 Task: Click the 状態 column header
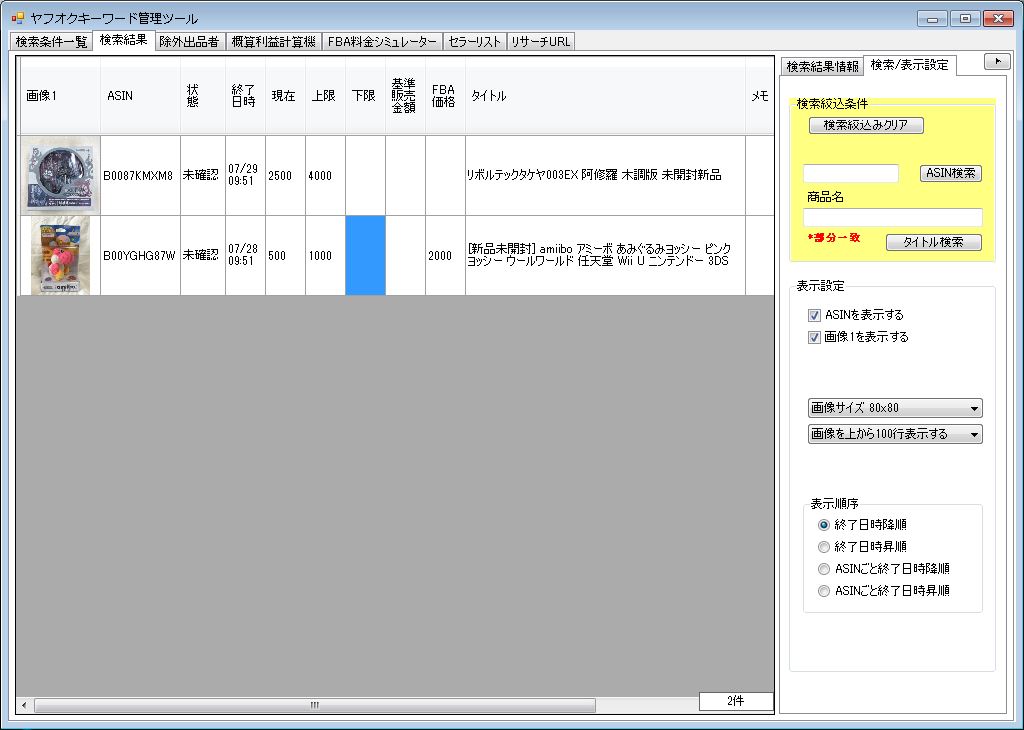pyautogui.click(x=203, y=96)
